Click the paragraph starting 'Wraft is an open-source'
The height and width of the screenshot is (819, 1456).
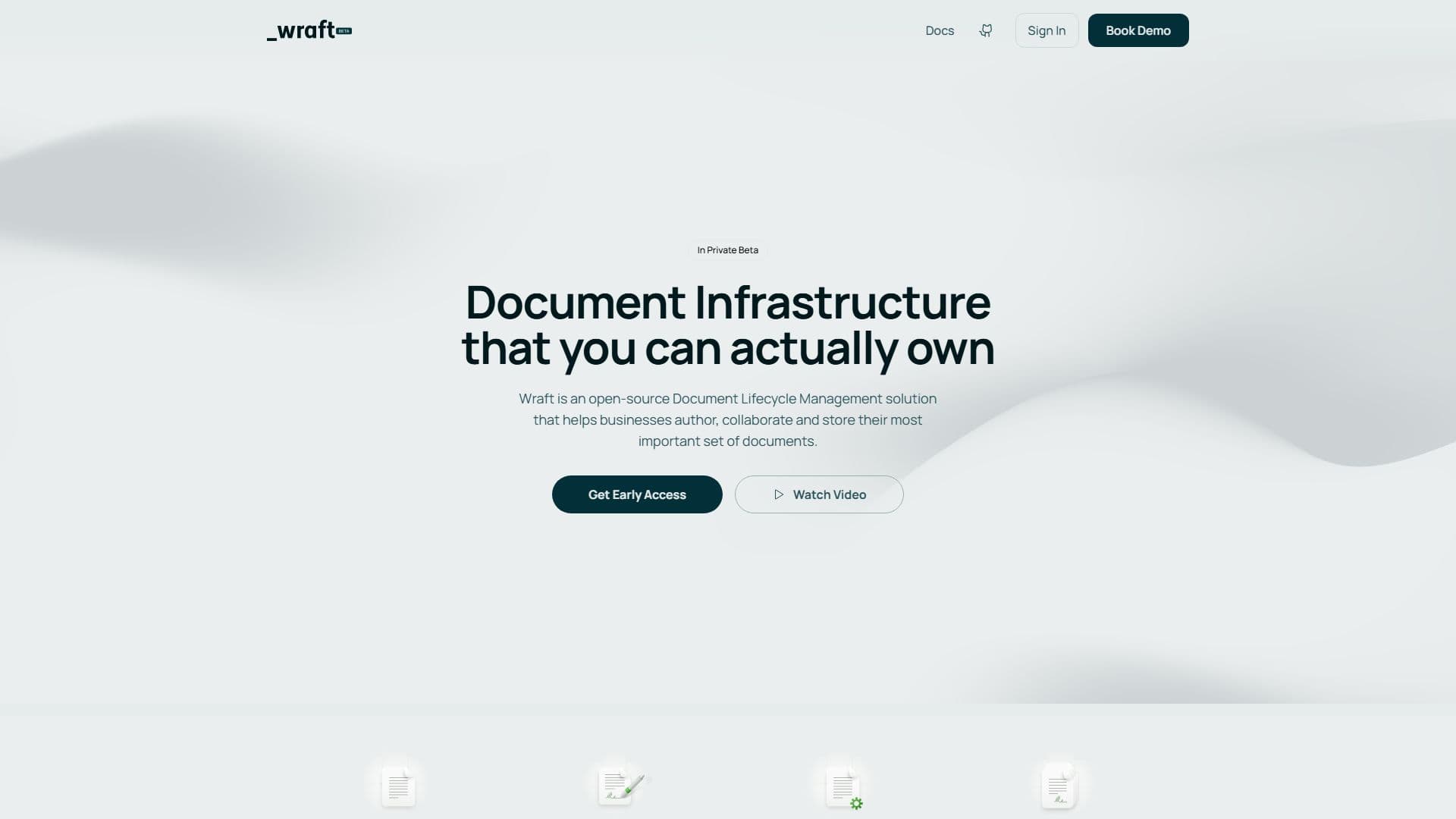point(728,419)
